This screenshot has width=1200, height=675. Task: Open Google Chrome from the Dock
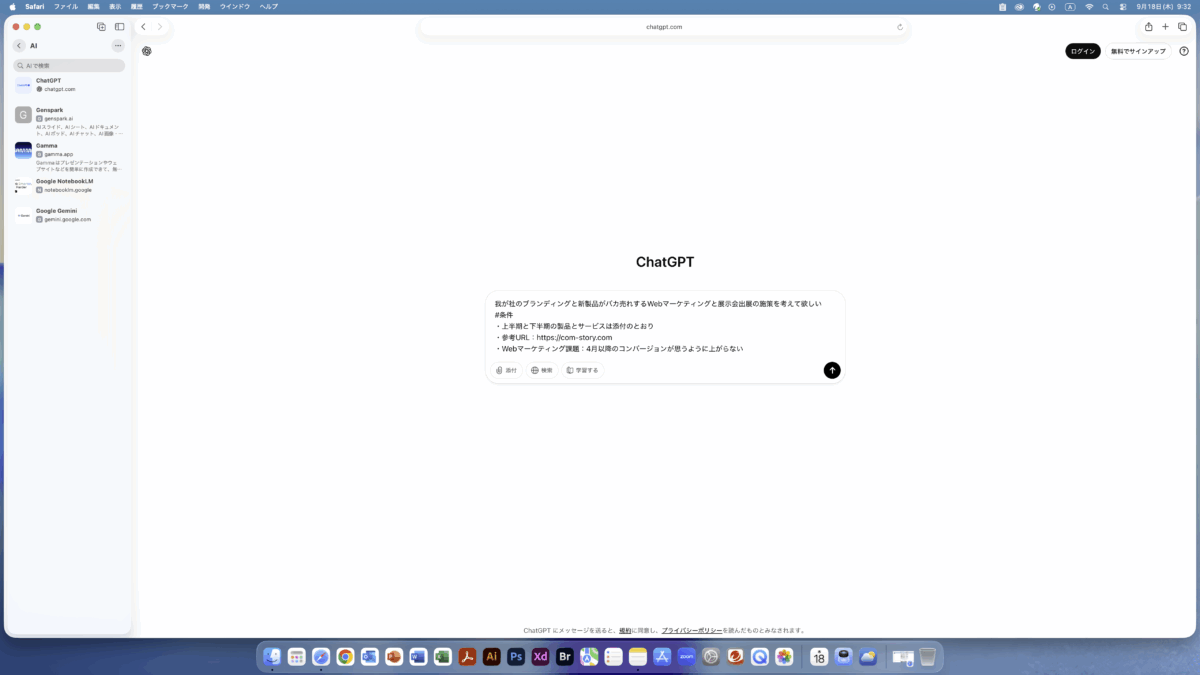coord(345,657)
